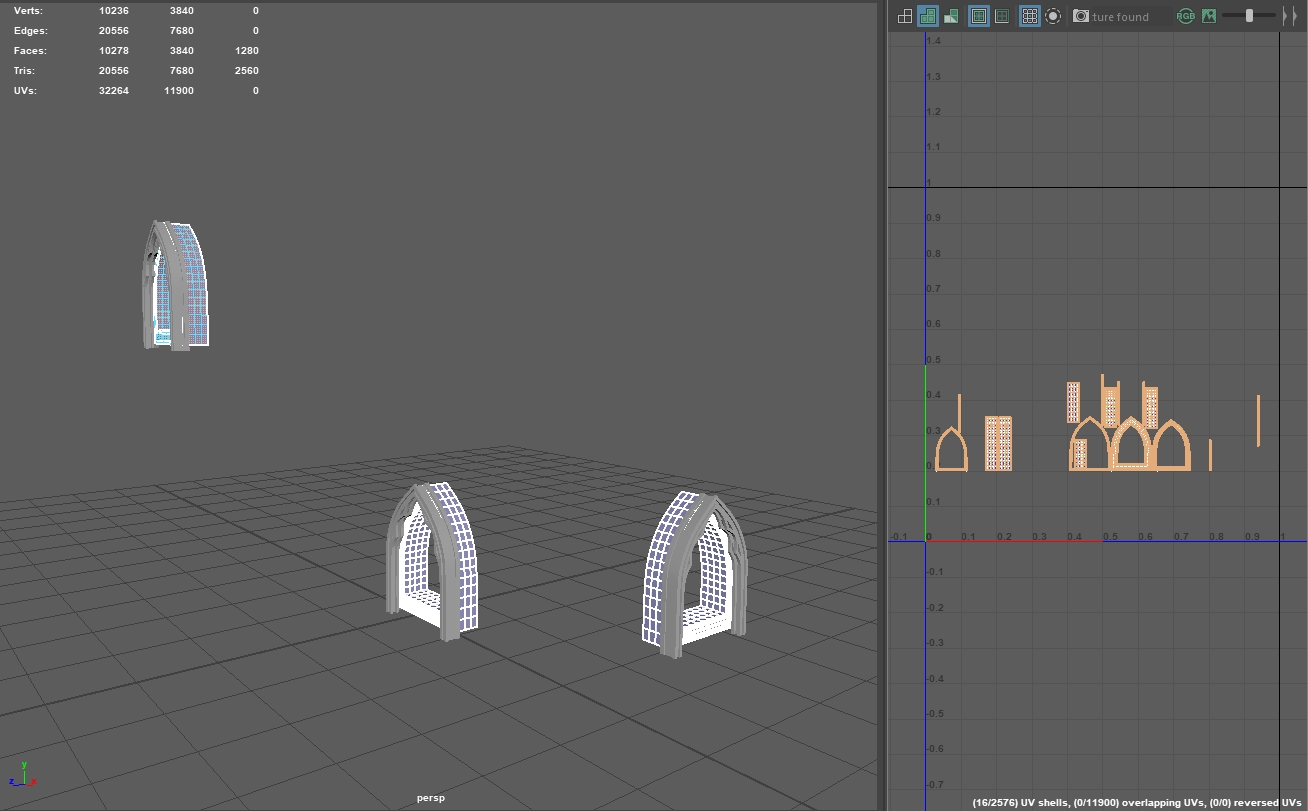Image resolution: width=1308 pixels, height=811 pixels.
Task: Expand the UV toolbar overflow arrows
Action: pyautogui.click(x=1290, y=16)
